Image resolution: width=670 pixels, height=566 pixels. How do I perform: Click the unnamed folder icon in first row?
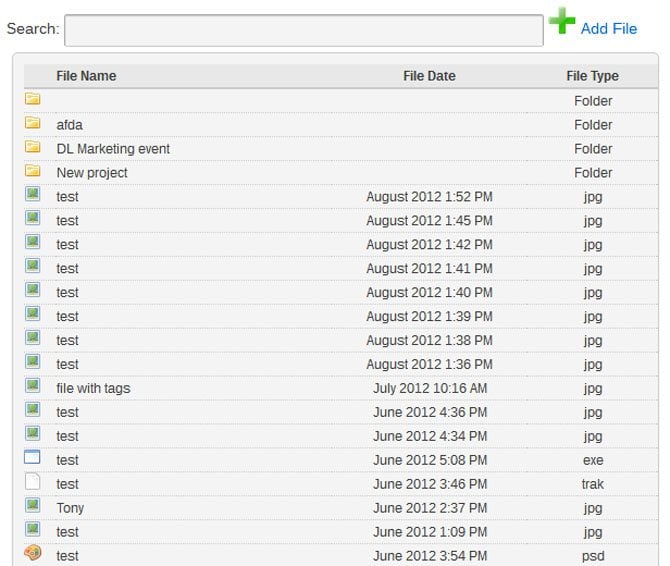click(x=33, y=100)
